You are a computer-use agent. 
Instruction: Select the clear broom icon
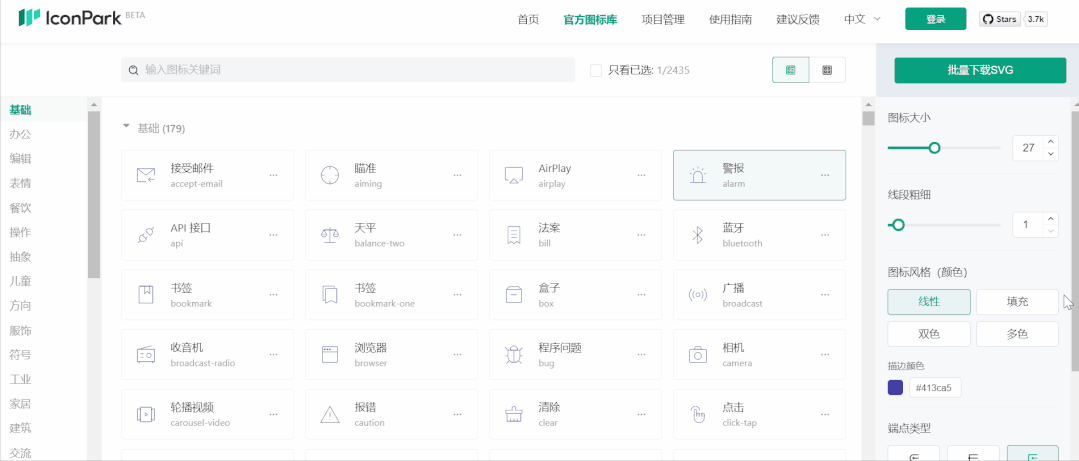coord(514,414)
